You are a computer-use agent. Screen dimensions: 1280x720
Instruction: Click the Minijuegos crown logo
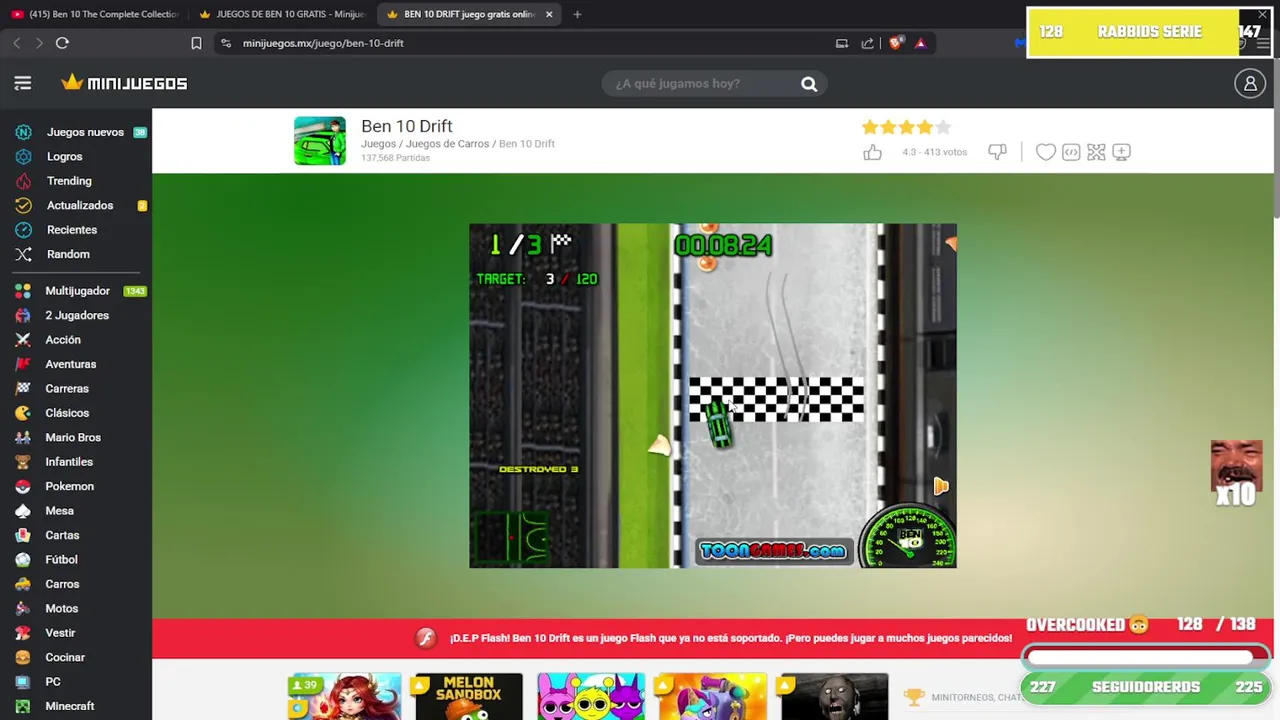point(124,83)
